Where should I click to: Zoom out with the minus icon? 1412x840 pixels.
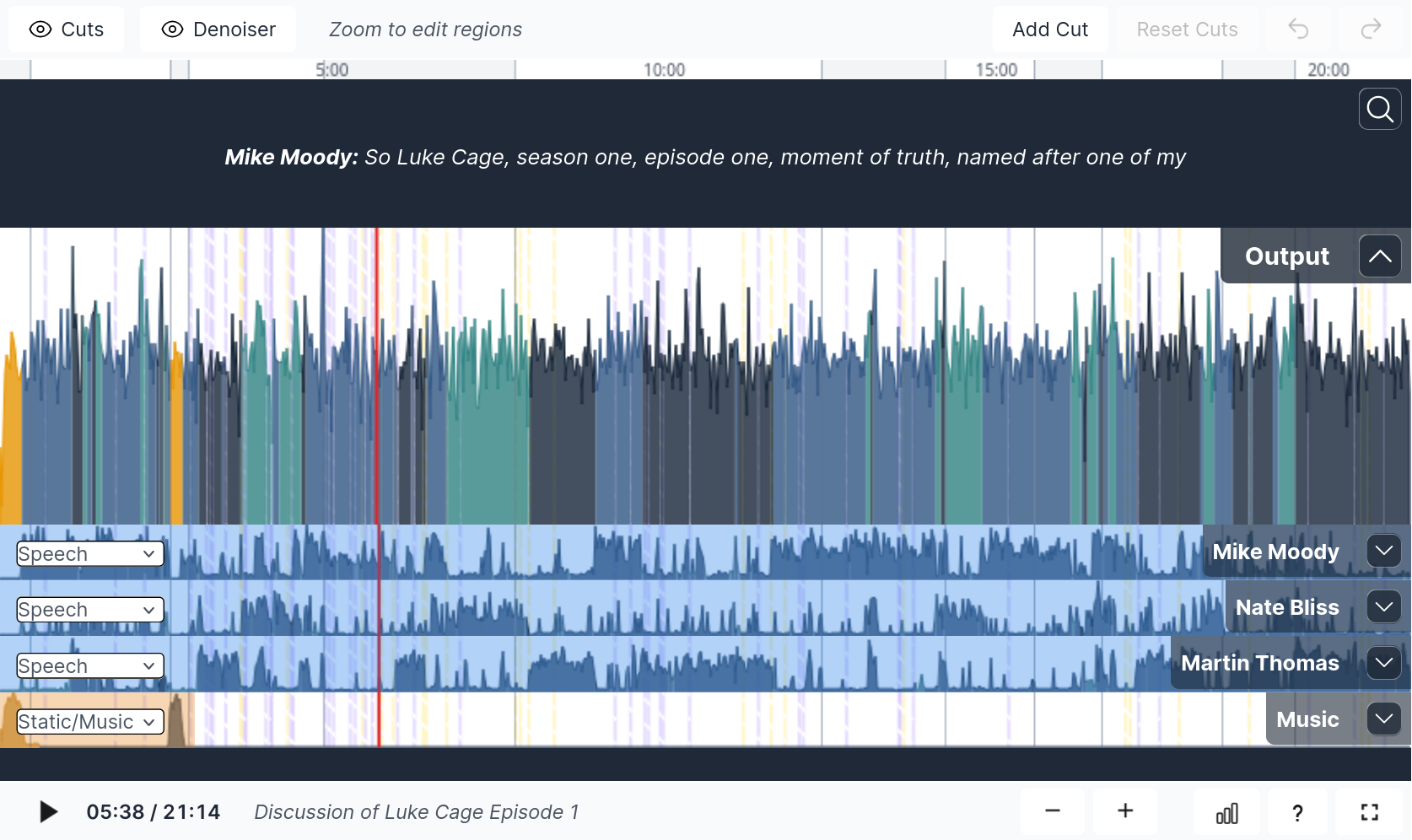click(1052, 811)
